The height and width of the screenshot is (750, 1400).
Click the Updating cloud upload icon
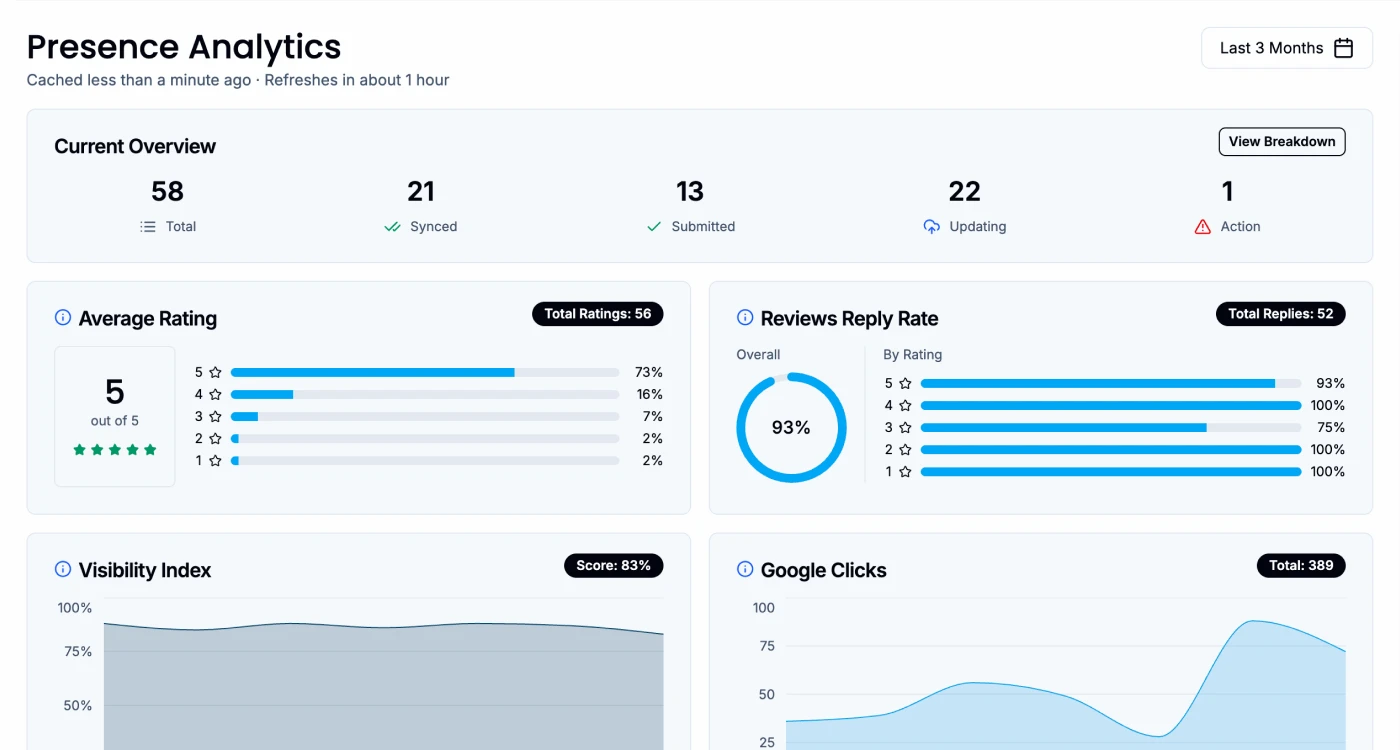931,227
